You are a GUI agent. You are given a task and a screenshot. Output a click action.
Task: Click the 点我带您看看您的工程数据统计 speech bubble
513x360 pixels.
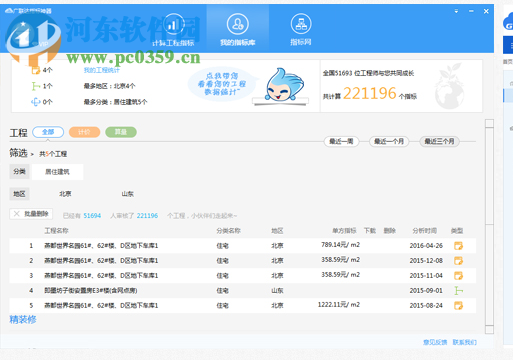pos(222,84)
